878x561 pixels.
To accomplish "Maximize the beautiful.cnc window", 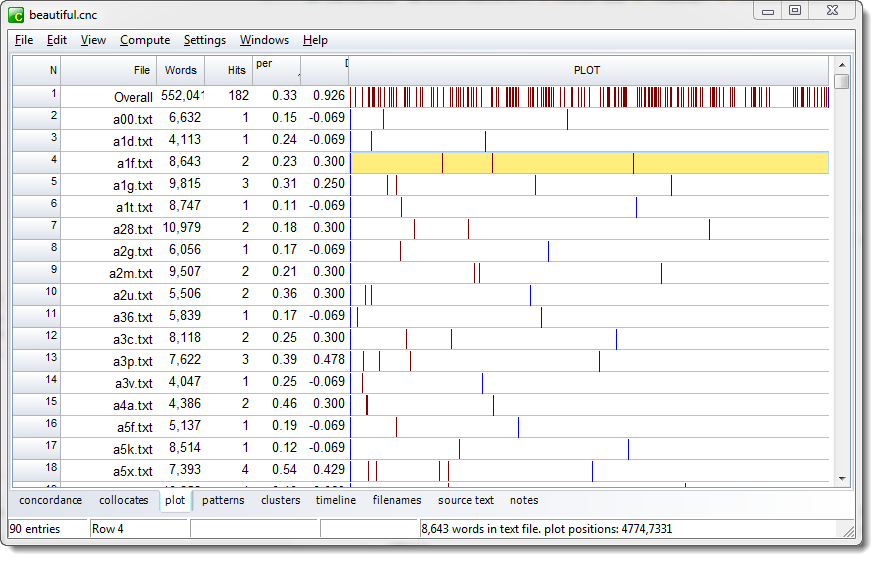I will 795,11.
